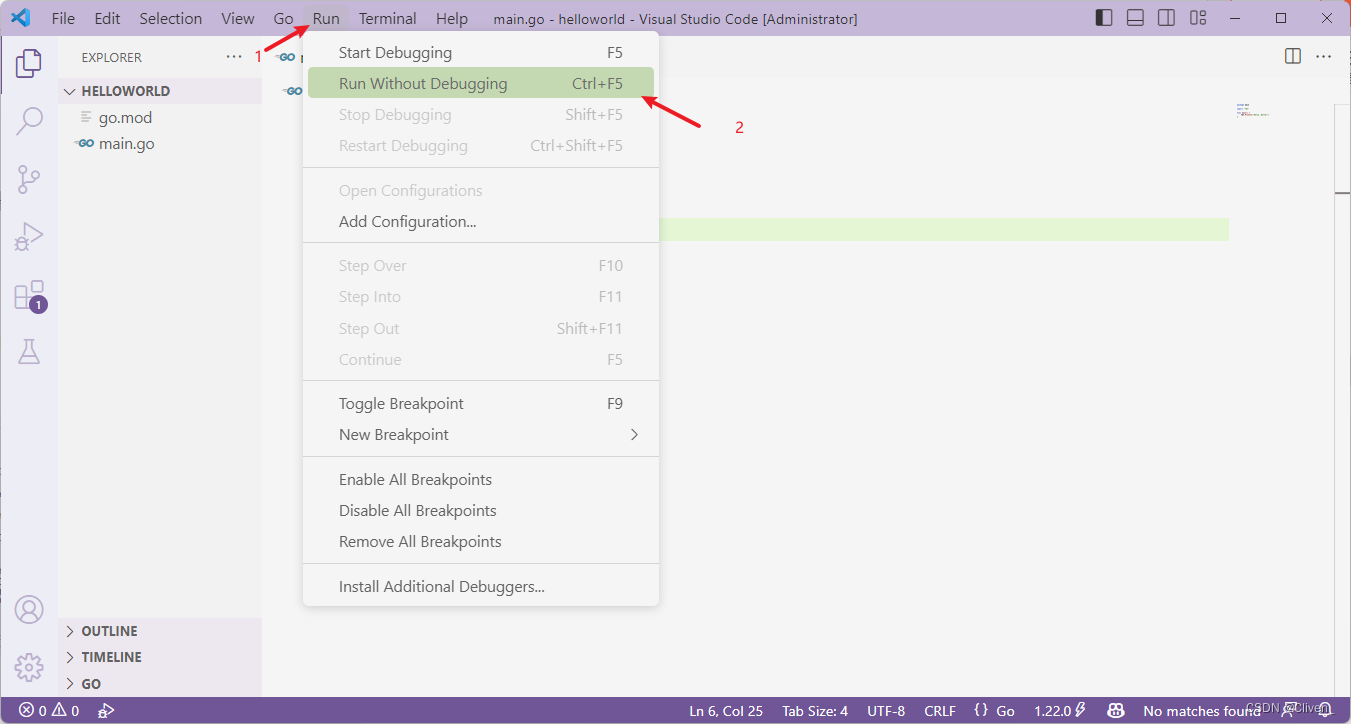Open the notifications bell in the status bar

coord(1325,711)
